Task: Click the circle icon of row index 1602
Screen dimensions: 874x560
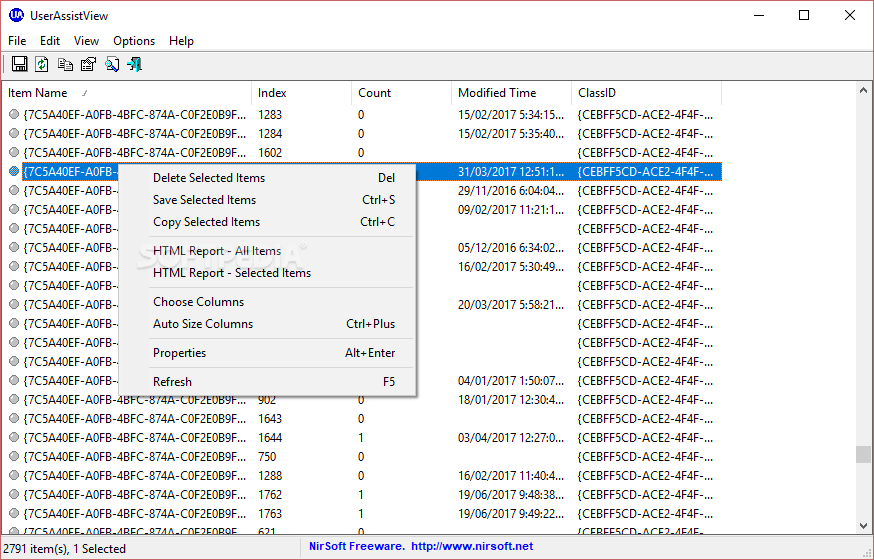Action: point(14,153)
